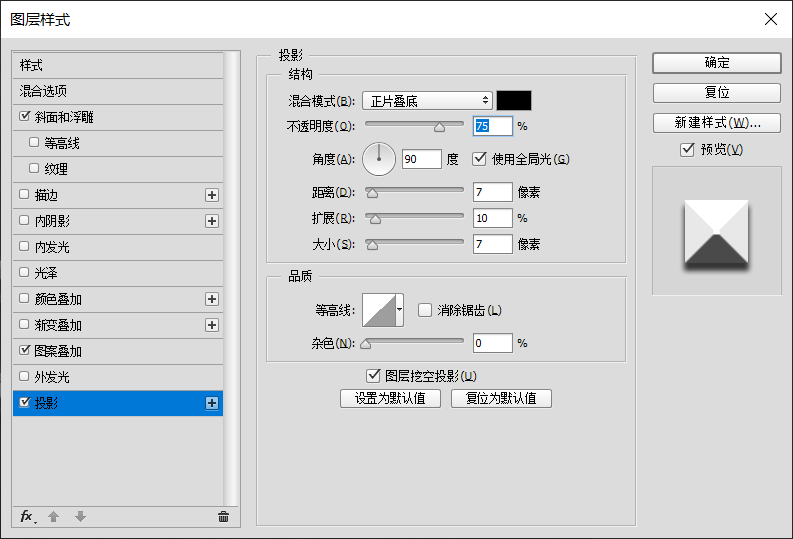Enable the 内发光 checkbox
Image resolution: width=793 pixels, height=539 pixels.
[24, 246]
